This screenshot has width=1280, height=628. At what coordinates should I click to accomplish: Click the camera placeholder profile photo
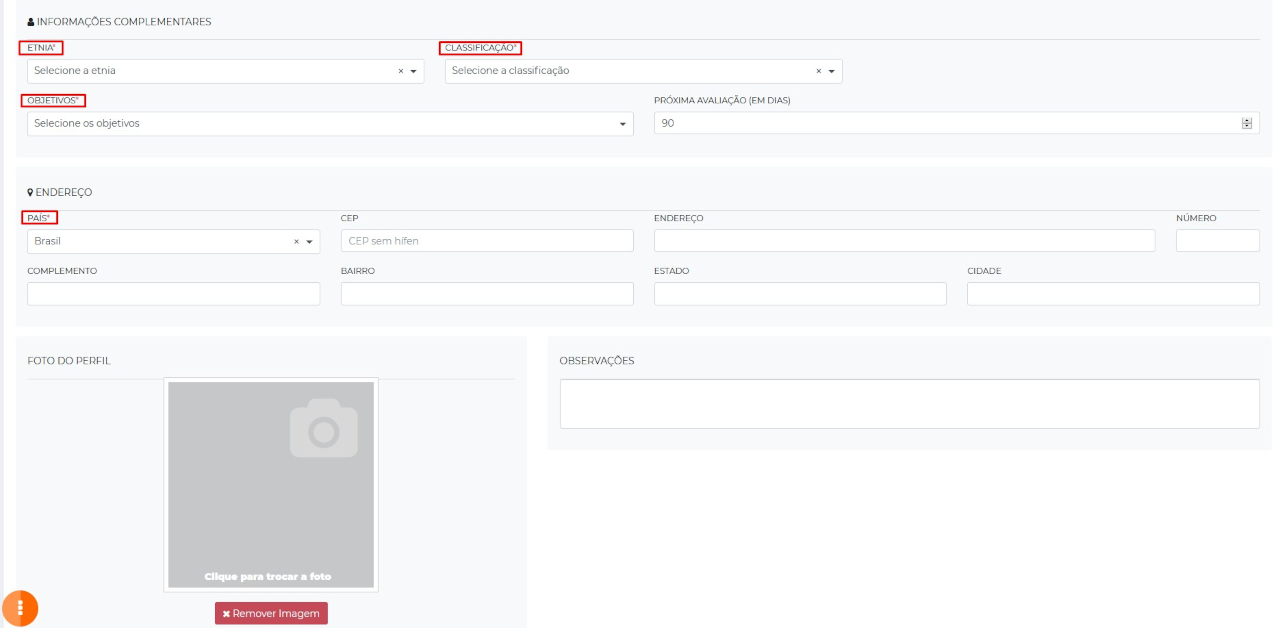[x=271, y=484]
